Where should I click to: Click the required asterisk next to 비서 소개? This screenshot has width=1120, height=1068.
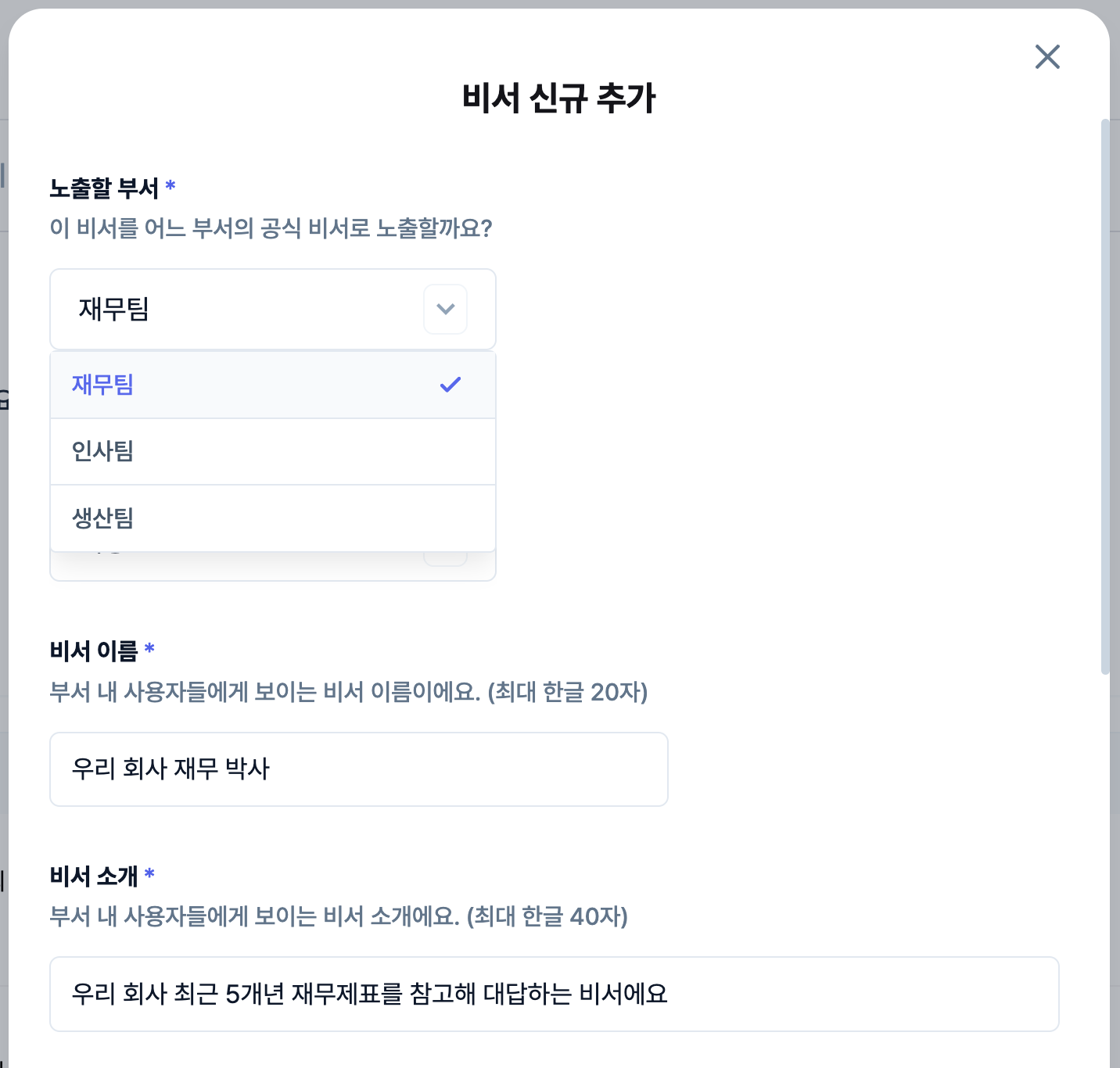pyautogui.click(x=149, y=873)
